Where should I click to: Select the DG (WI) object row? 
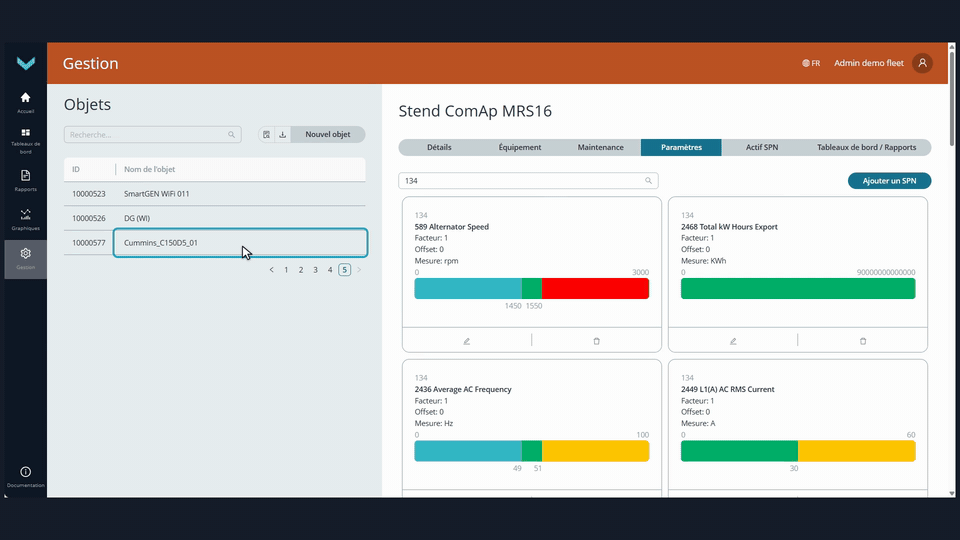215,218
